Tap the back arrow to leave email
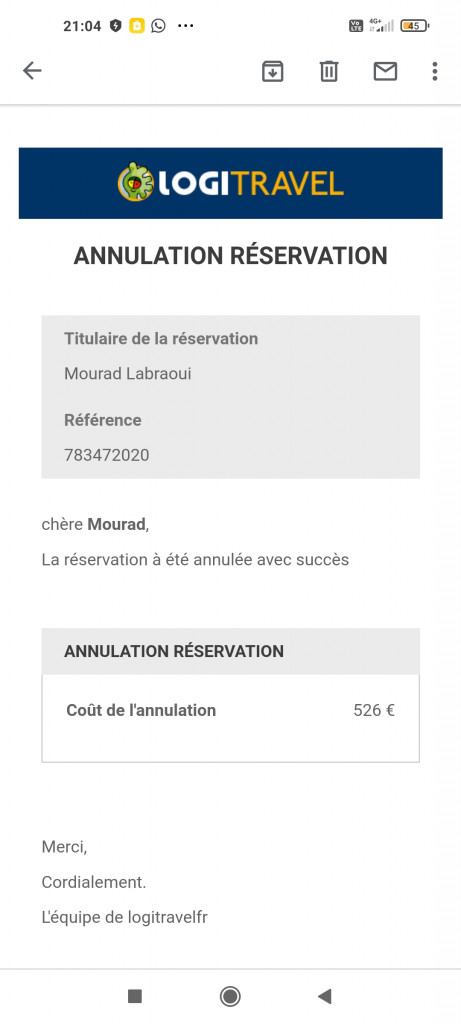Viewport: 461px width, 1024px height. [x=32, y=71]
